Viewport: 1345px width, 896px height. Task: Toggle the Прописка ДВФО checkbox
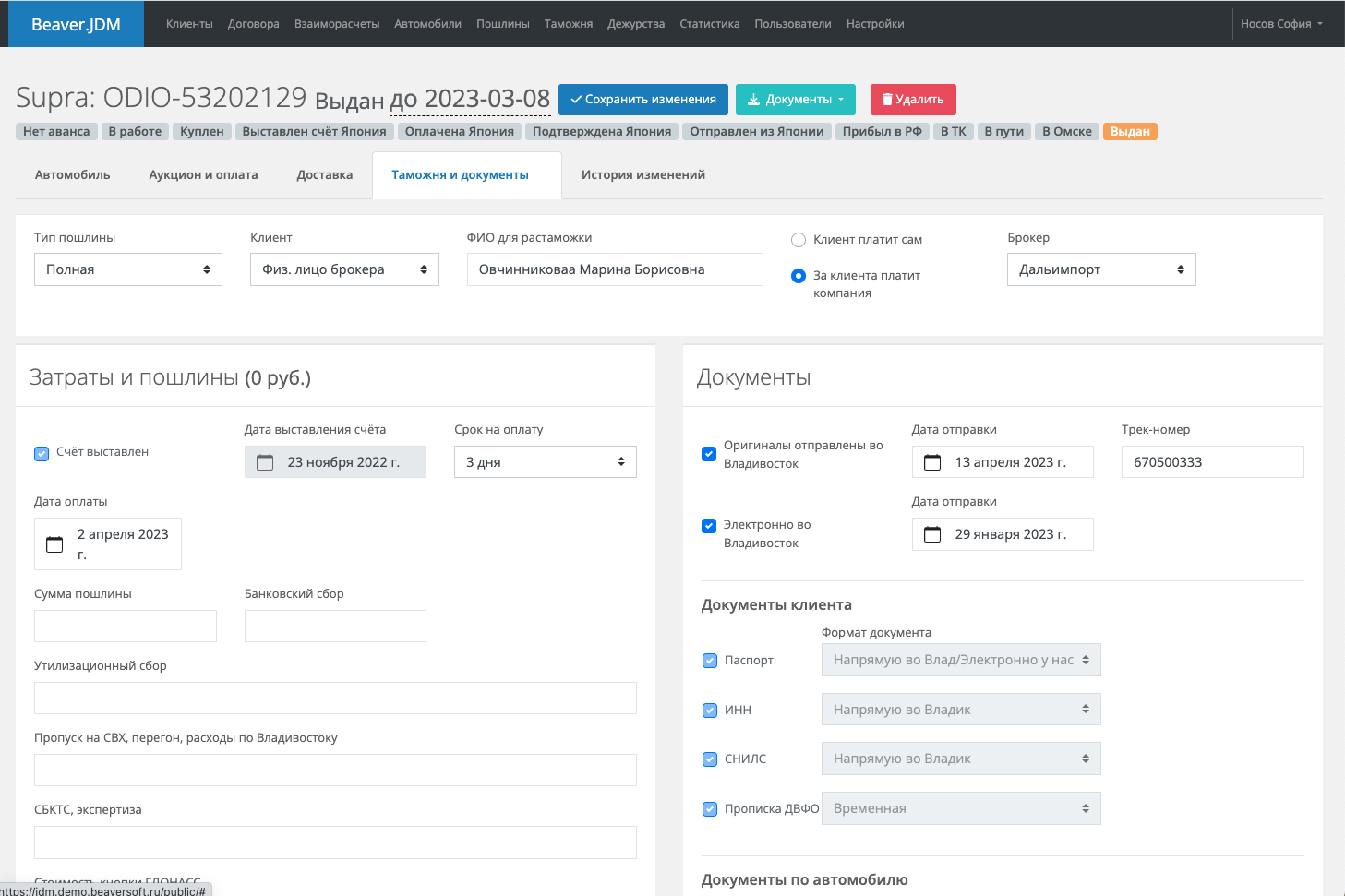[710, 809]
